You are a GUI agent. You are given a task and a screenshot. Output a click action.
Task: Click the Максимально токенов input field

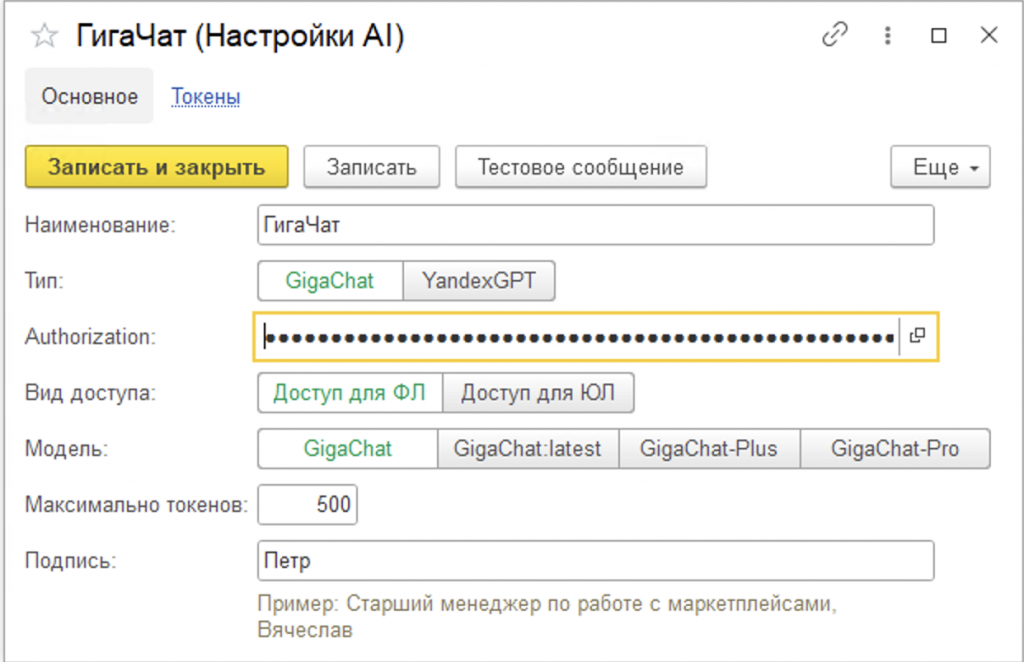click(x=308, y=505)
